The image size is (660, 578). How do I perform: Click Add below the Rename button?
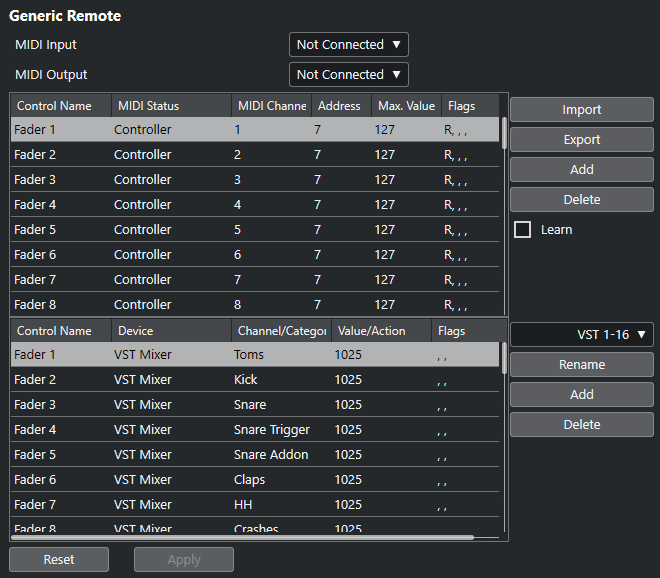tap(582, 394)
